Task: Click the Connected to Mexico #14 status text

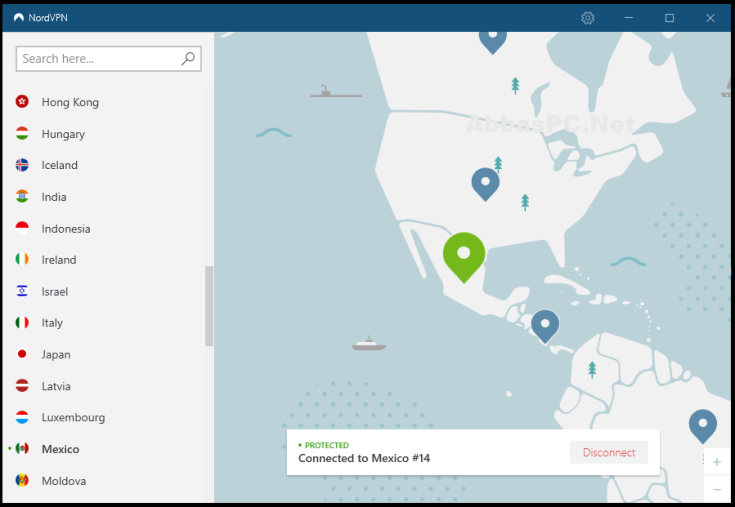Action: 364,458
